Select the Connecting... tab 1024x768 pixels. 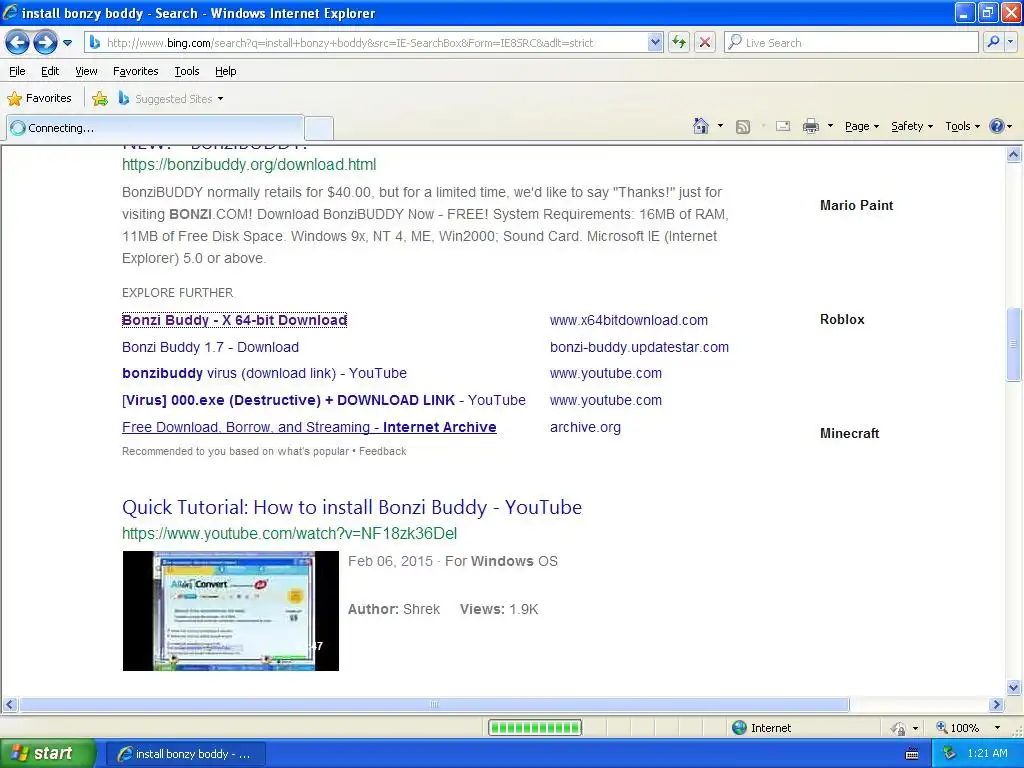point(155,128)
